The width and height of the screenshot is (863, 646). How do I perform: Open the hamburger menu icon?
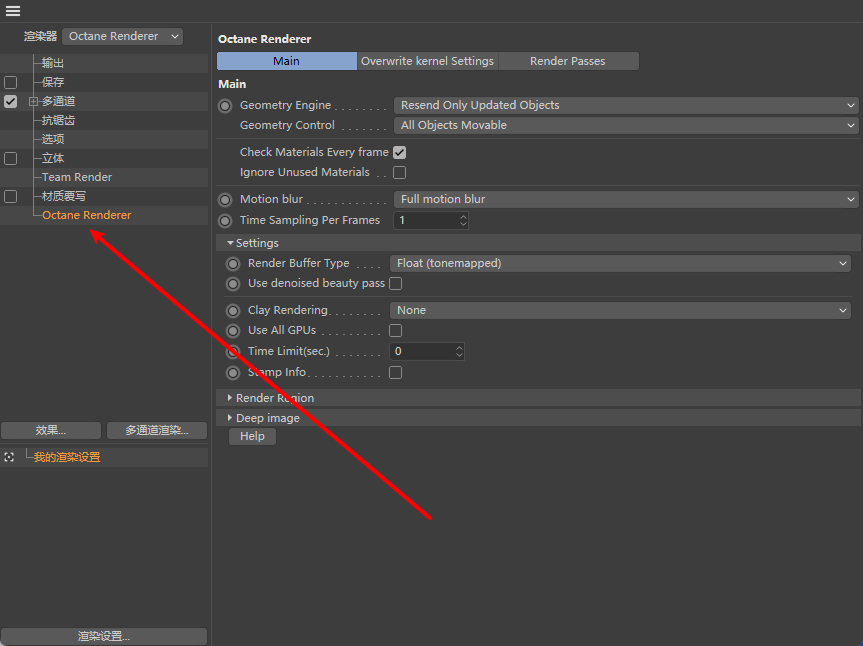[x=13, y=10]
